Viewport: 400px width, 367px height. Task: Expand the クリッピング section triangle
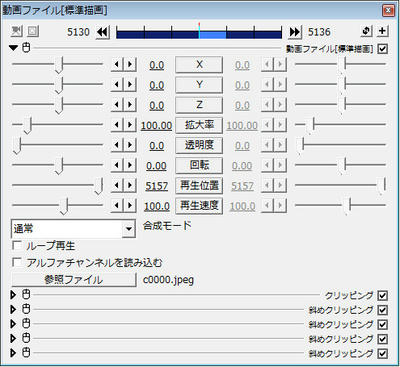point(13,295)
